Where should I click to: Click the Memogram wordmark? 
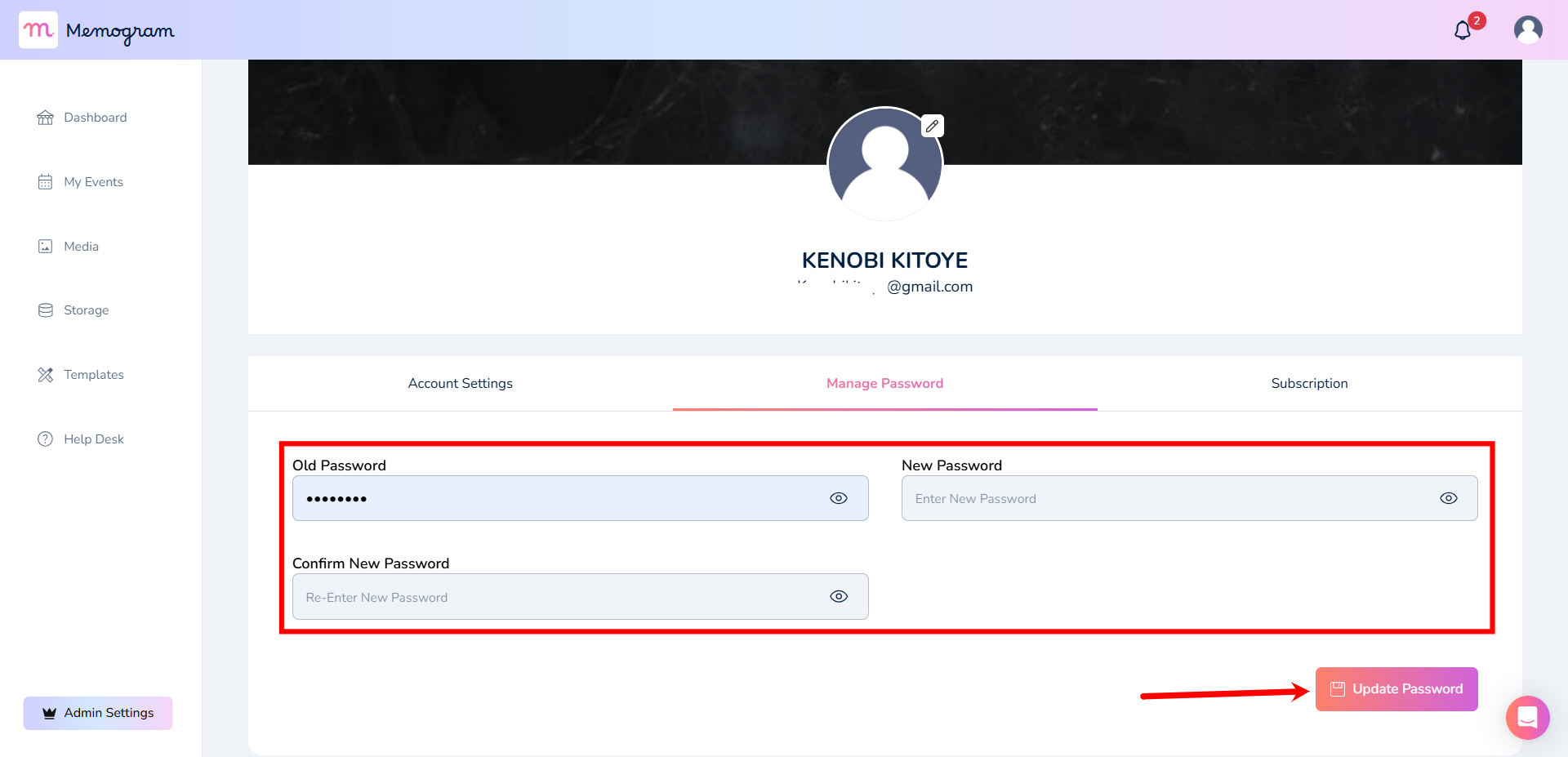tap(120, 31)
